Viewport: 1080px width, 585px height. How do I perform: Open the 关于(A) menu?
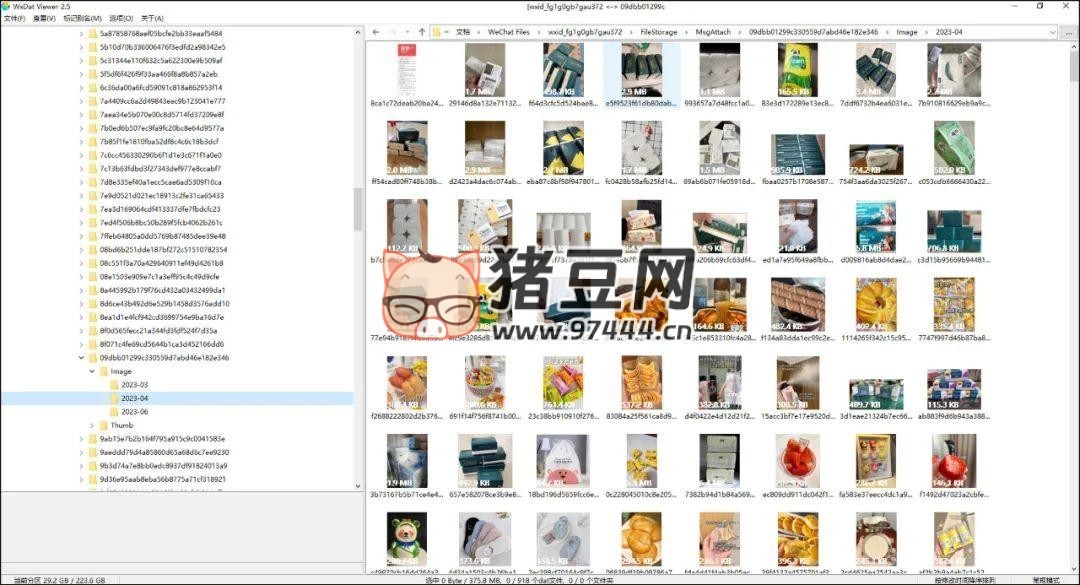pyautogui.click(x=152, y=18)
